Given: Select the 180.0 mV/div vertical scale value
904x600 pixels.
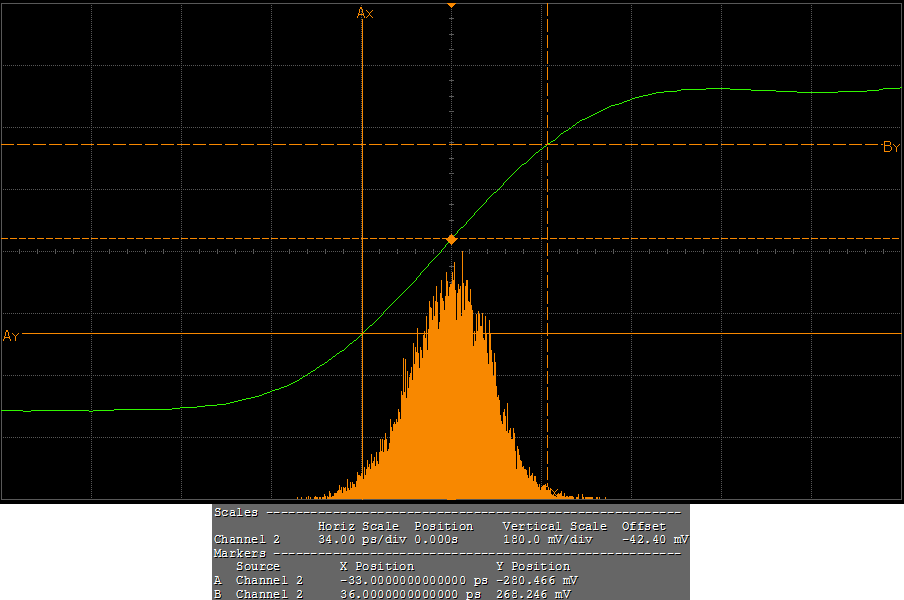Looking at the screenshot, I should pos(548,539).
